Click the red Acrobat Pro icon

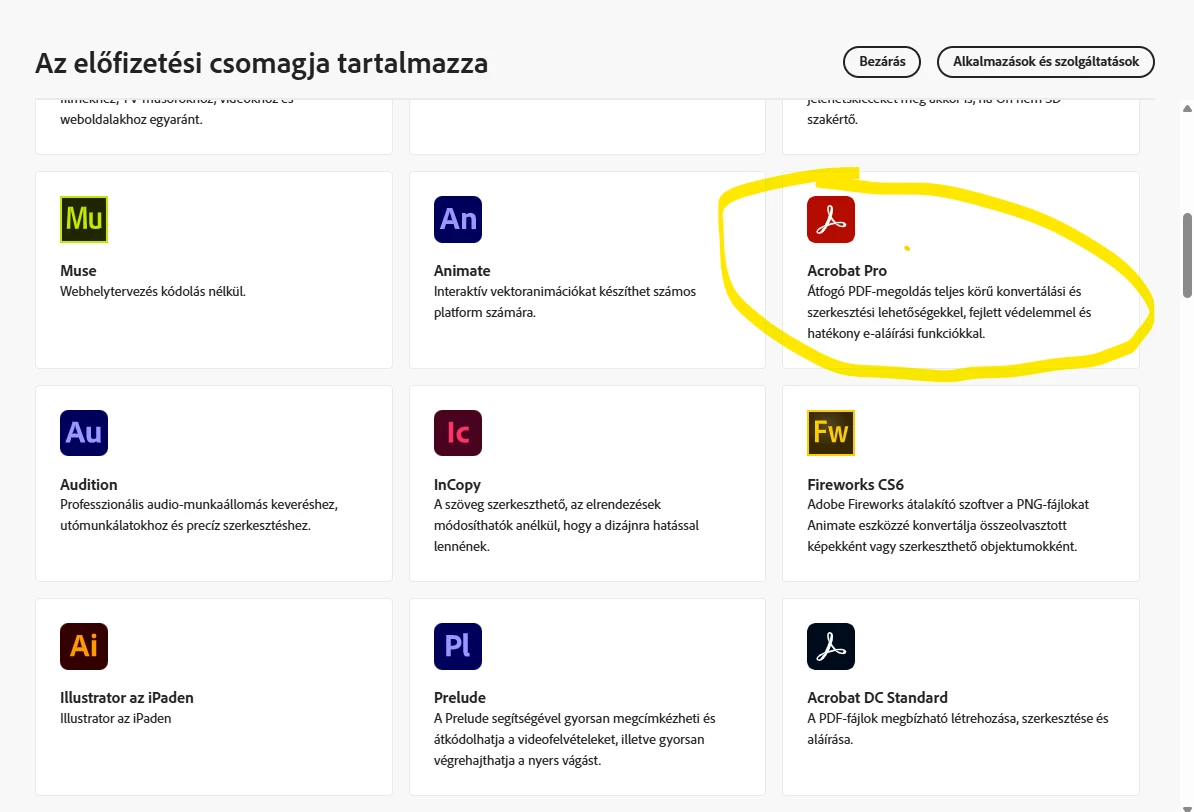[x=831, y=219]
